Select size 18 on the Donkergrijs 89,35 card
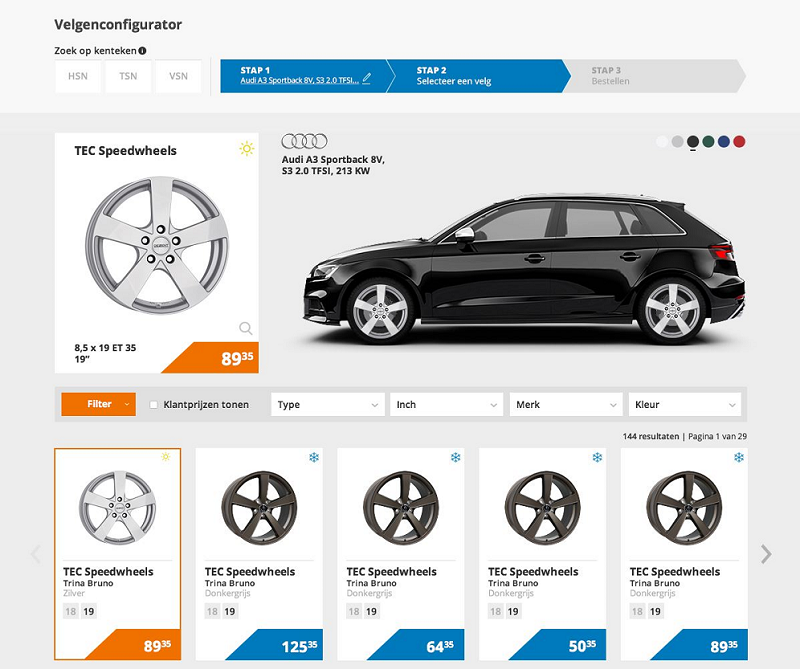800x669 pixels. (637, 611)
